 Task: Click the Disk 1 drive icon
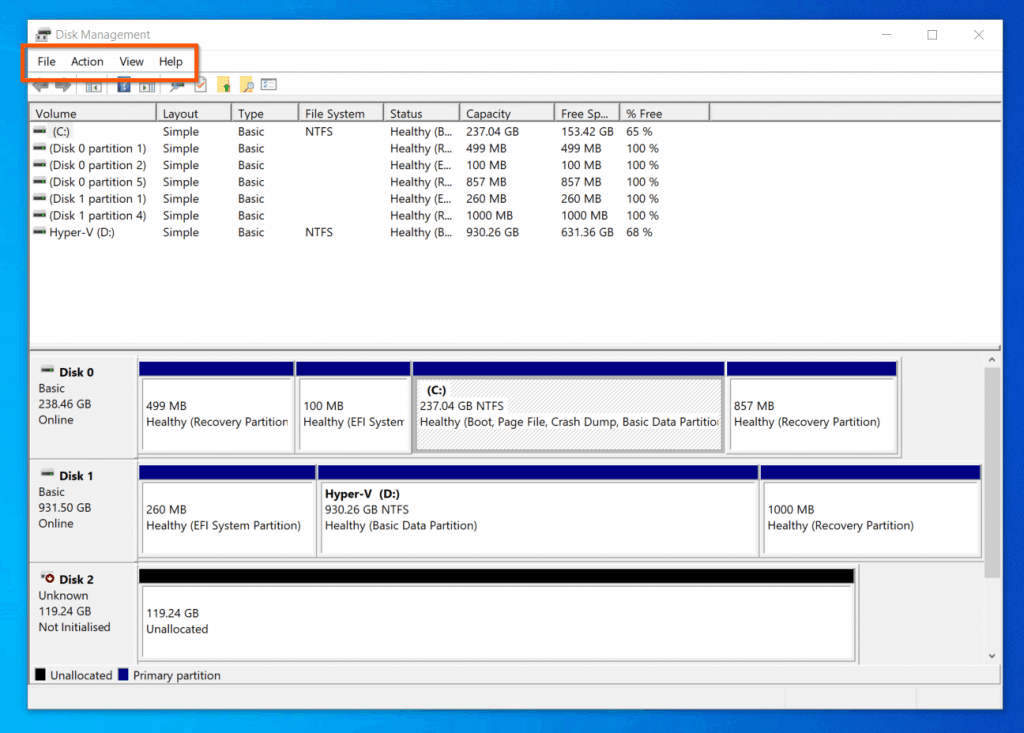[x=48, y=474]
